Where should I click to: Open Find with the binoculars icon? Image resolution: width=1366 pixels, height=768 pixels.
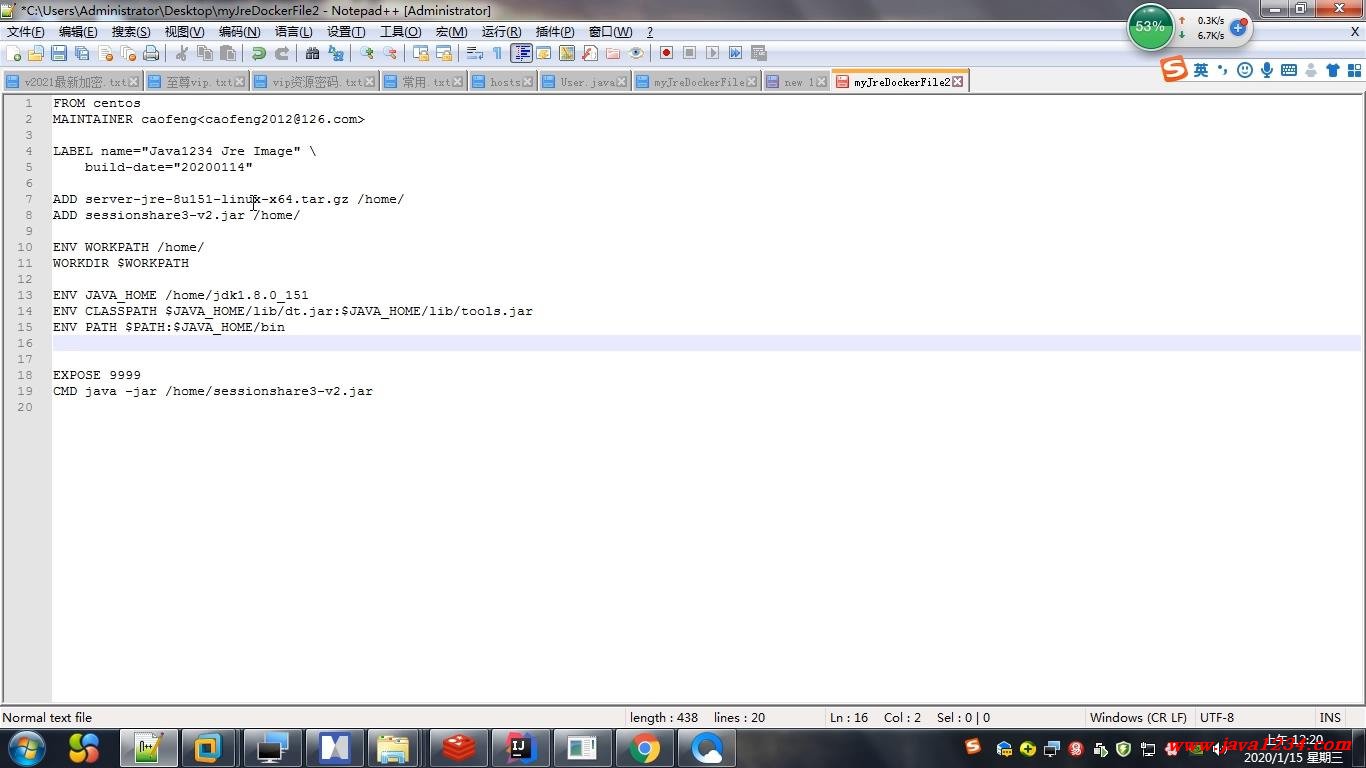coord(312,53)
